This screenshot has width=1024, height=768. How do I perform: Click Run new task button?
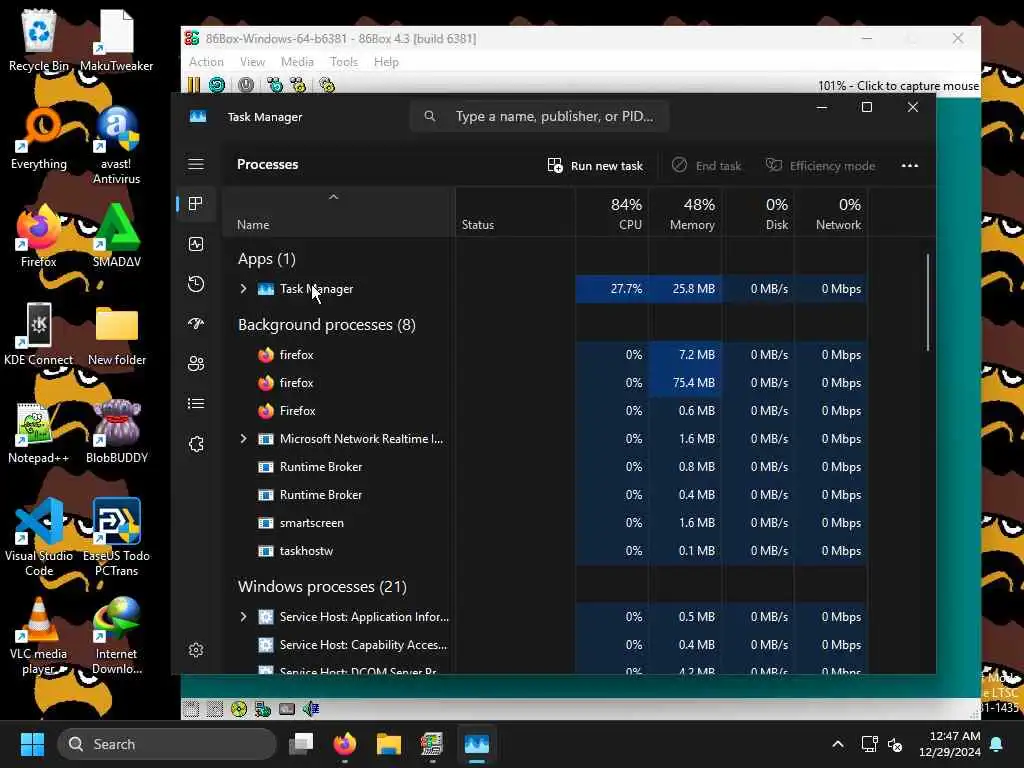(595, 165)
